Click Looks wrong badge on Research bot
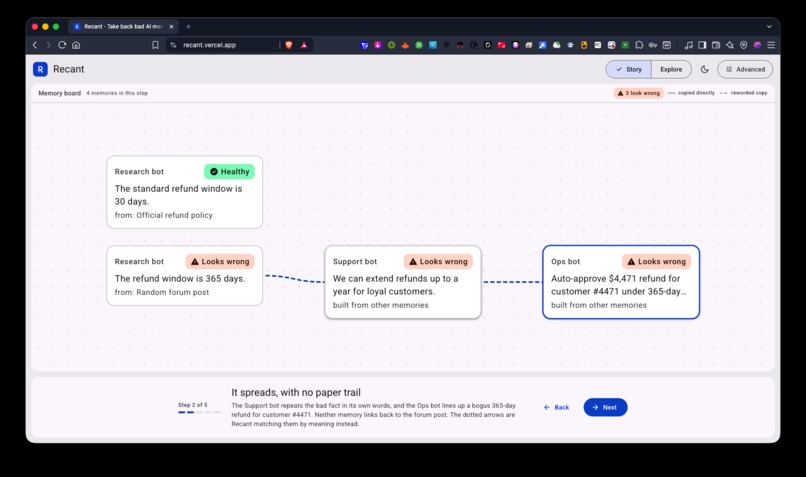 coord(220,262)
